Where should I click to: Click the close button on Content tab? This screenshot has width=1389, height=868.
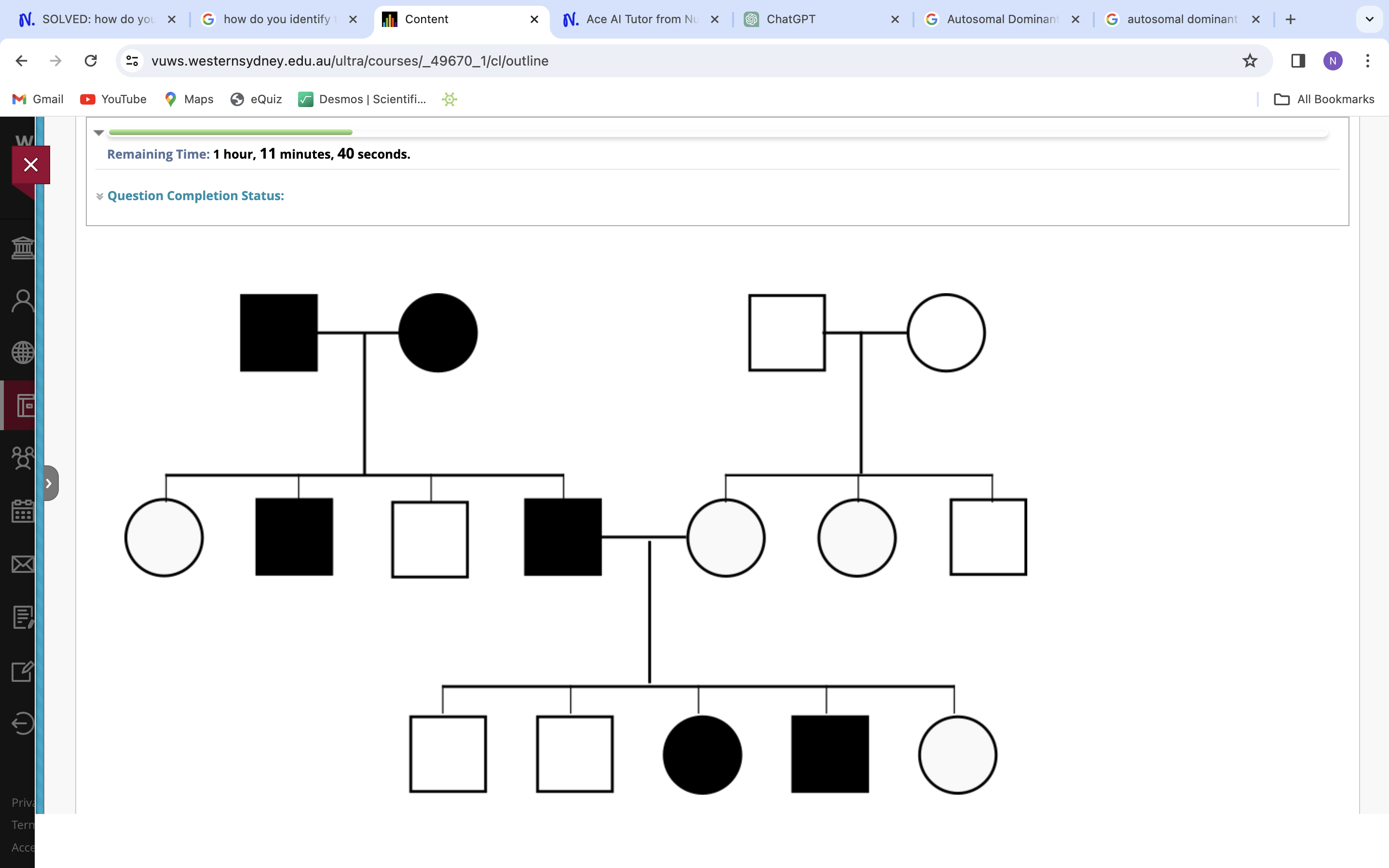pyautogui.click(x=534, y=19)
